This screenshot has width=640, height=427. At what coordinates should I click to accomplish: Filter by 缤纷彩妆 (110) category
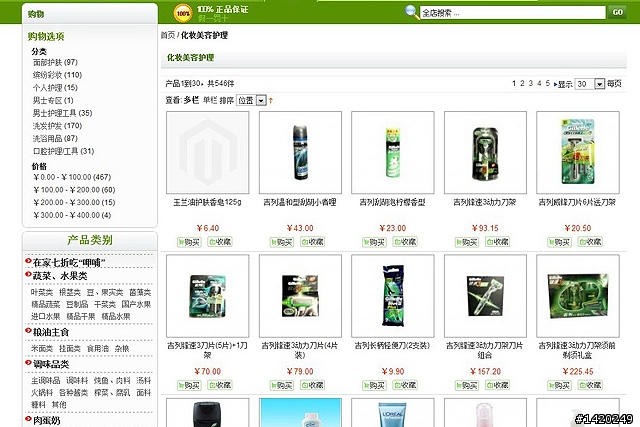[x=57, y=75]
